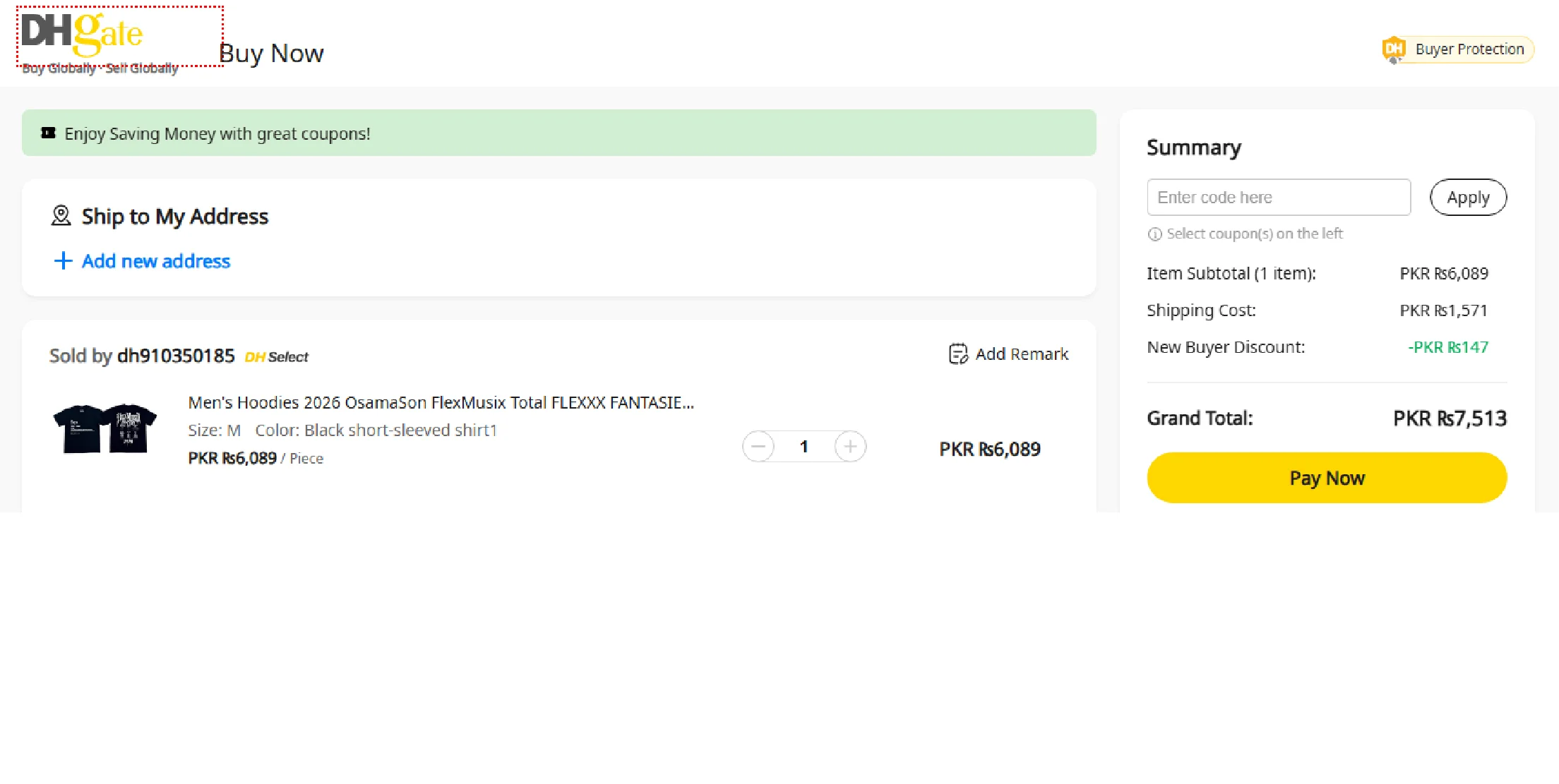
Task: Click Add new address link
Action: 156,261
